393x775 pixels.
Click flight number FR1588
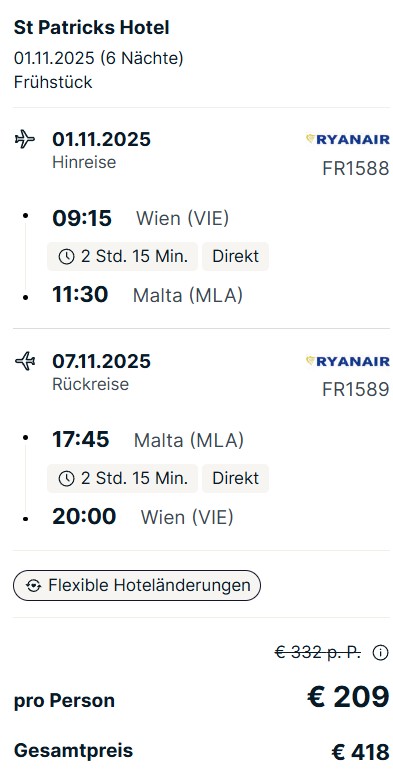point(356,169)
